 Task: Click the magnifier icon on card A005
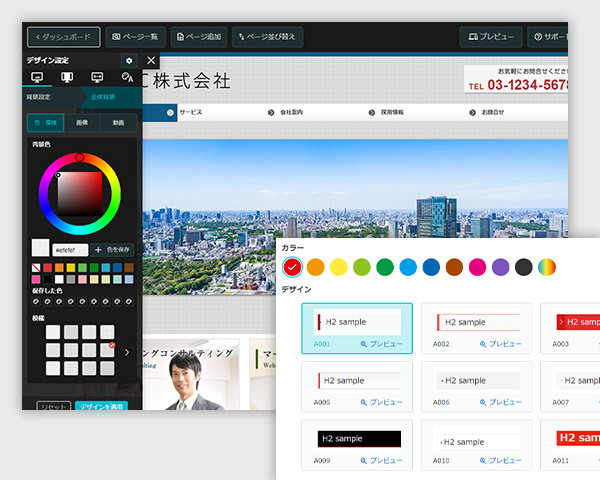click(364, 402)
